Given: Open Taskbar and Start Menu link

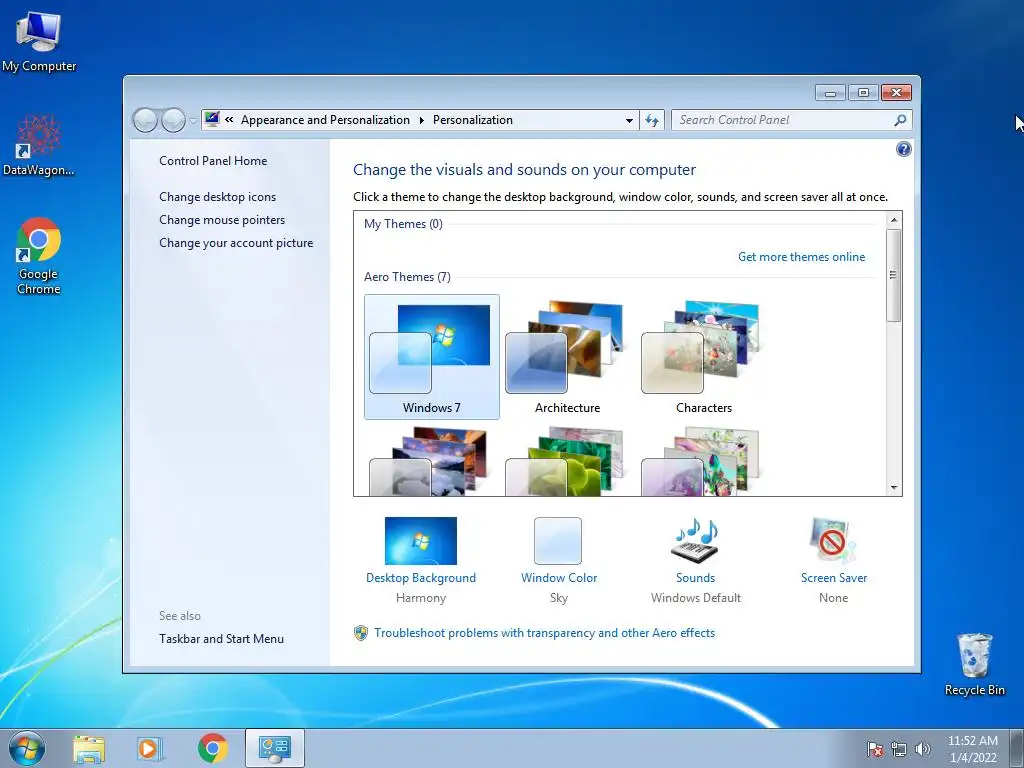Looking at the screenshot, I should point(221,639).
